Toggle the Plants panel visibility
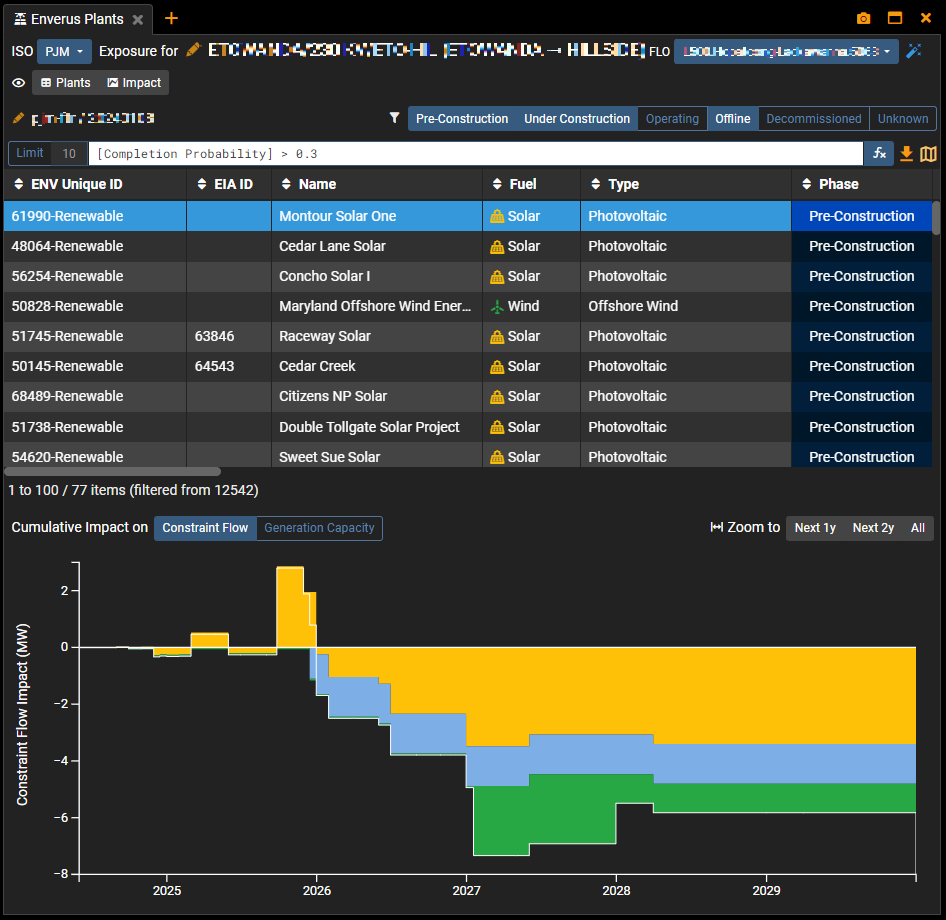The height and width of the screenshot is (920, 946). 65,83
